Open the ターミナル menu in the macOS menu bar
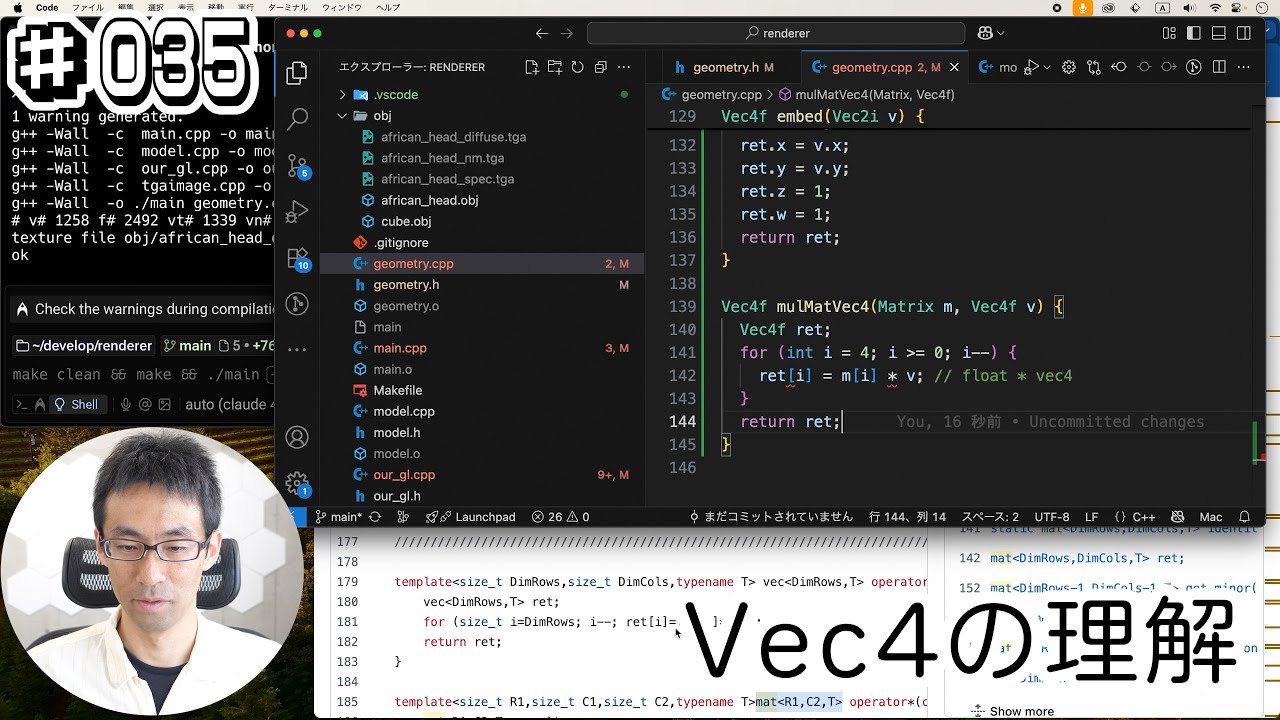 288,7
